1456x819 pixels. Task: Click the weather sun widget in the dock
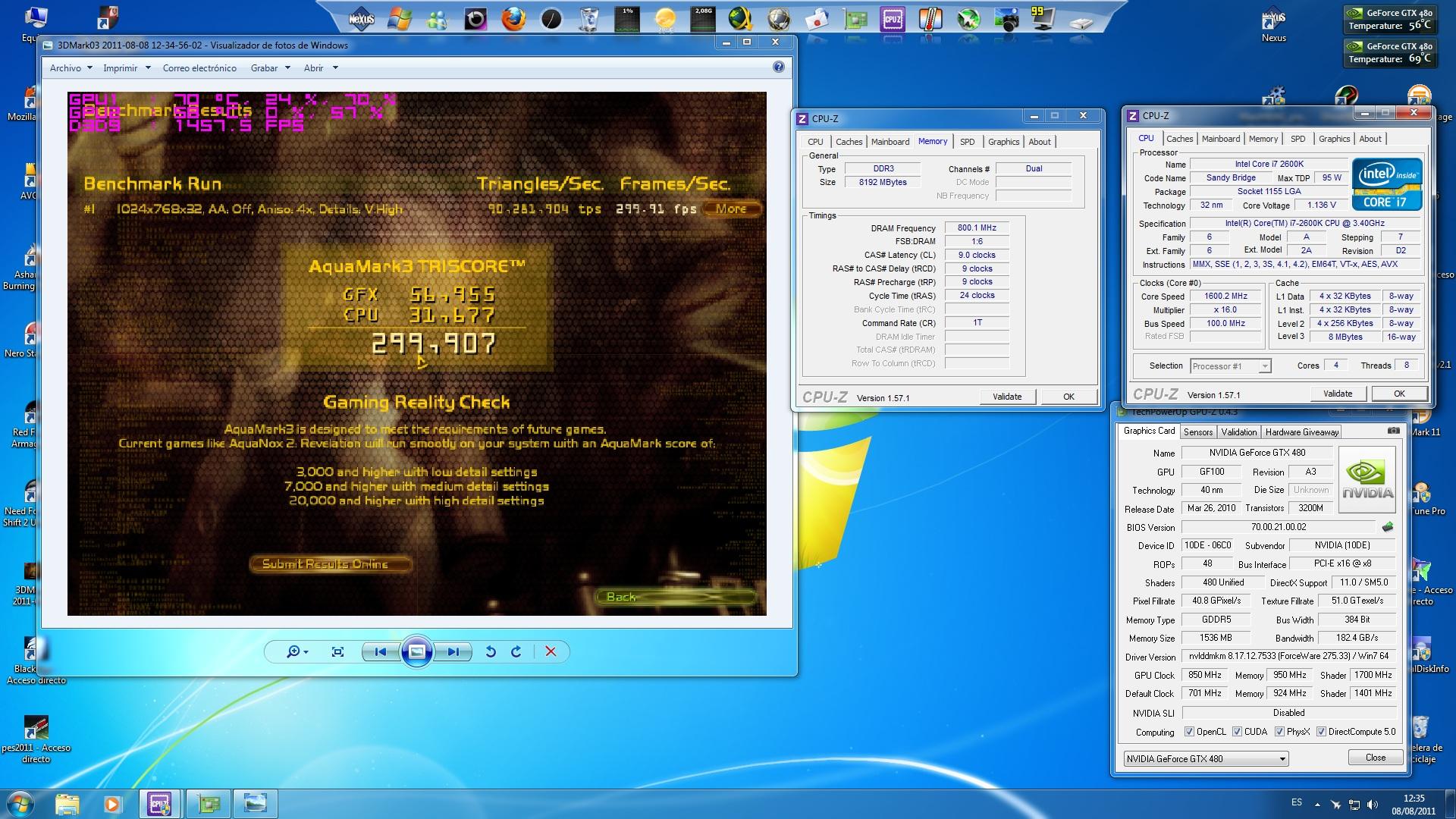[665, 19]
